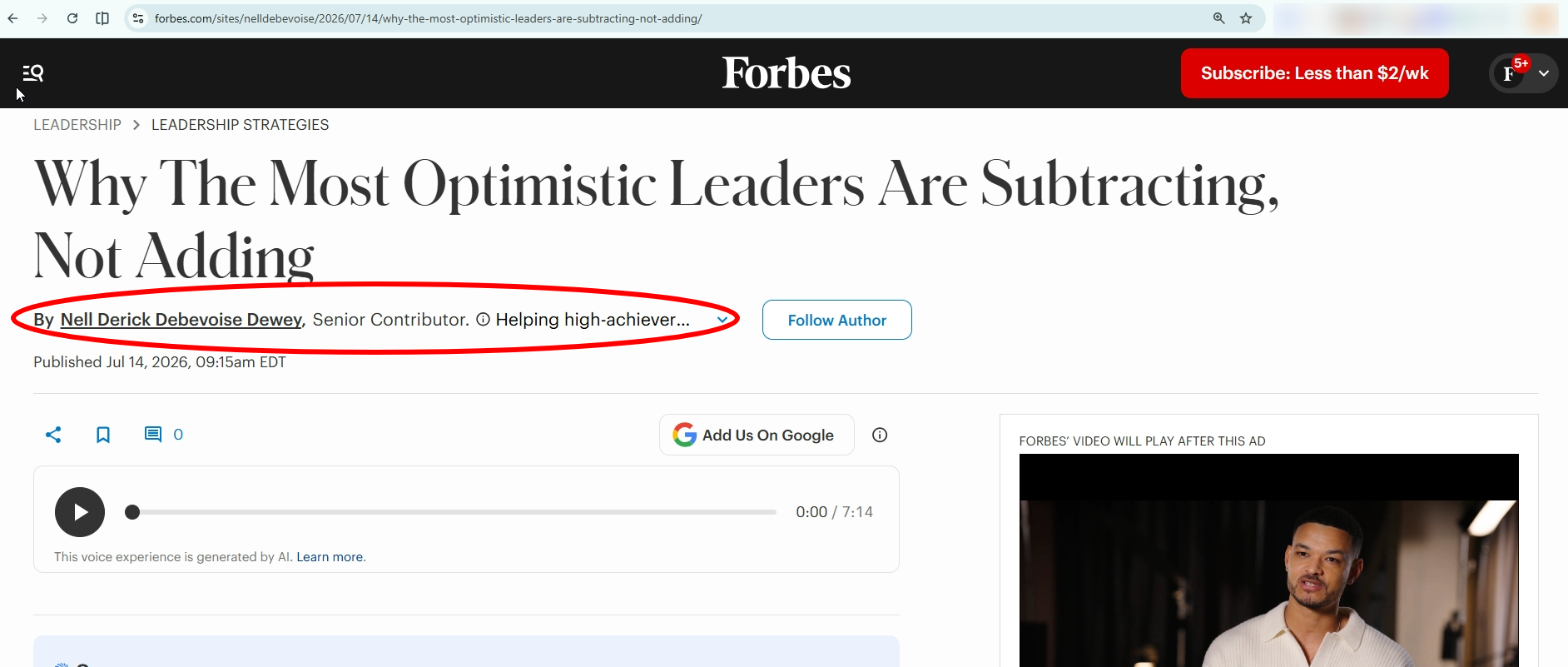Click the Senior Contributor info icon
1568x667 pixels.
pos(483,320)
